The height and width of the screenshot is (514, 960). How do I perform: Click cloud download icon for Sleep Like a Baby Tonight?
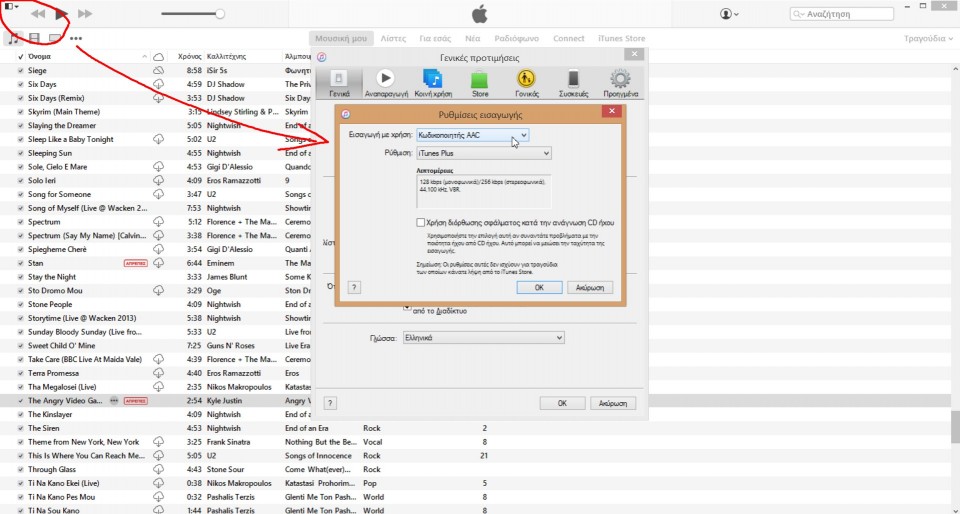(x=159, y=140)
